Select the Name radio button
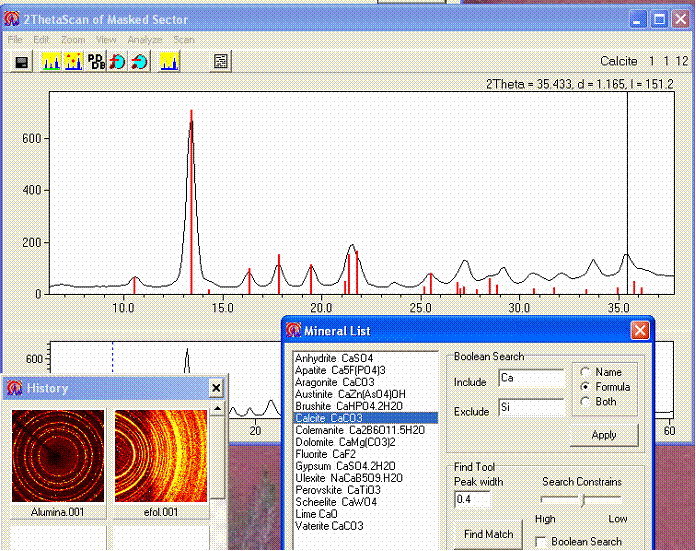The width and height of the screenshot is (696, 551). point(586,372)
